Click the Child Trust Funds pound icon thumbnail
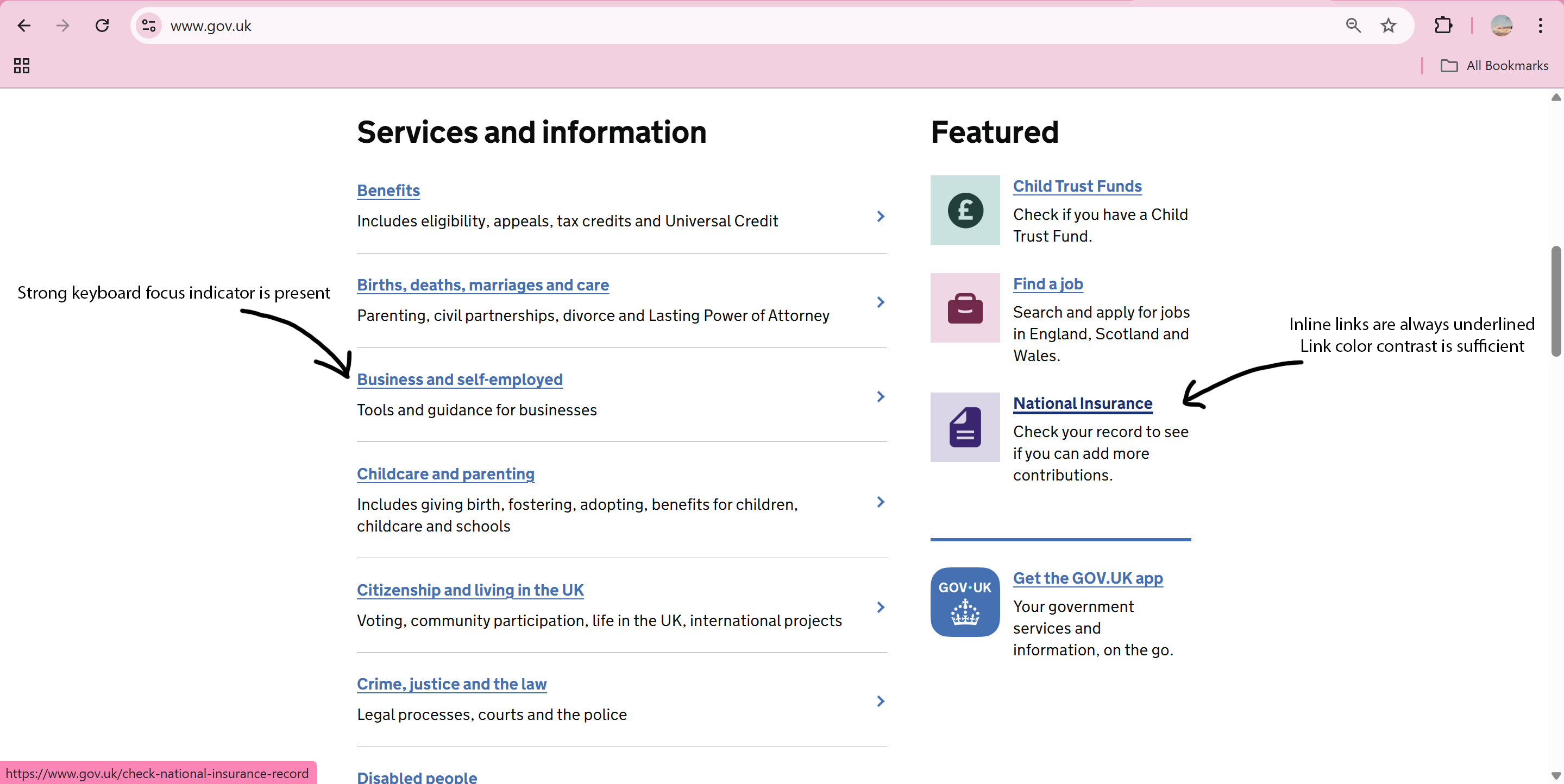The image size is (1564, 784). click(x=965, y=211)
